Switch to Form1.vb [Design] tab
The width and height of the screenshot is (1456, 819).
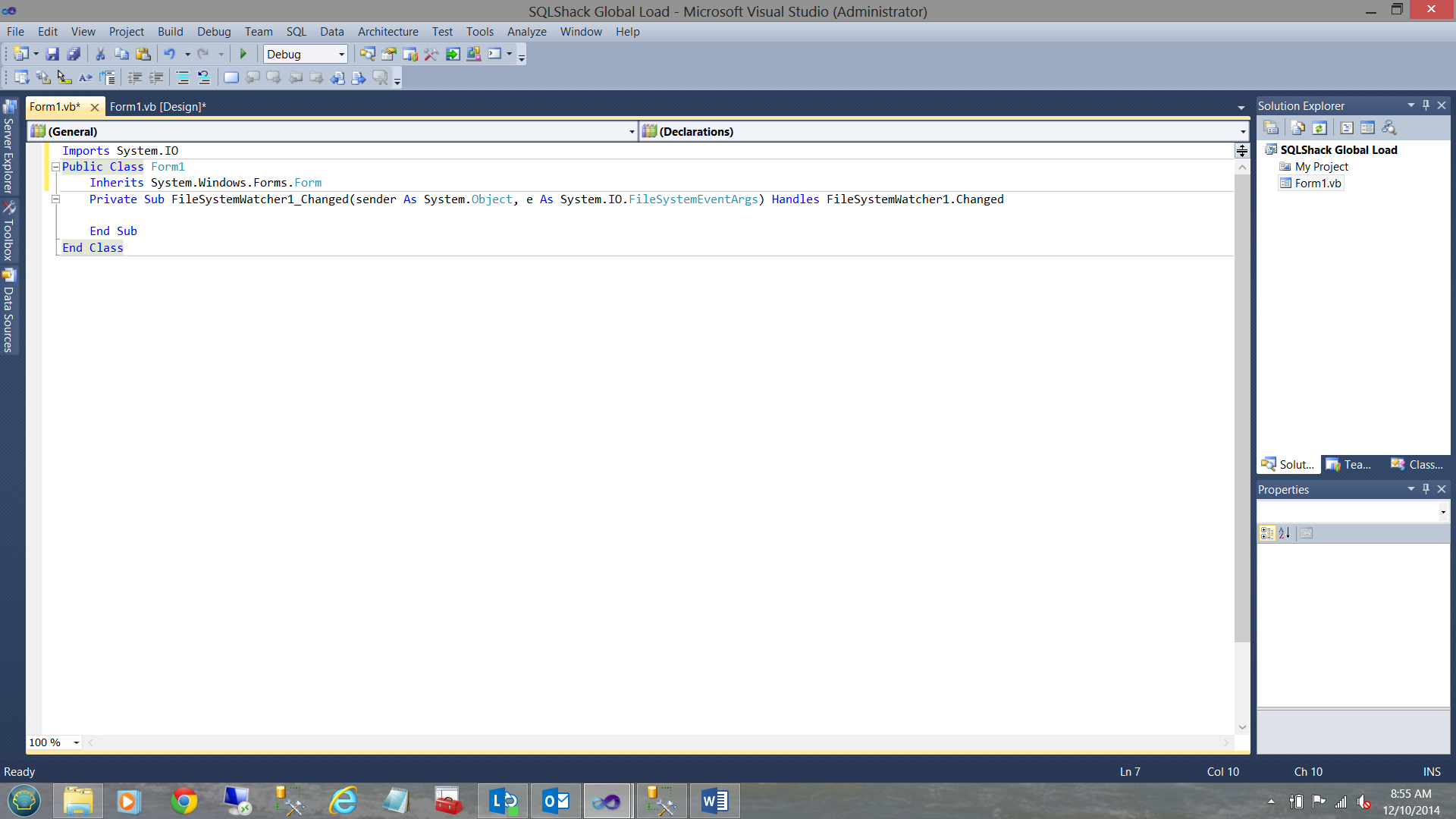158,107
